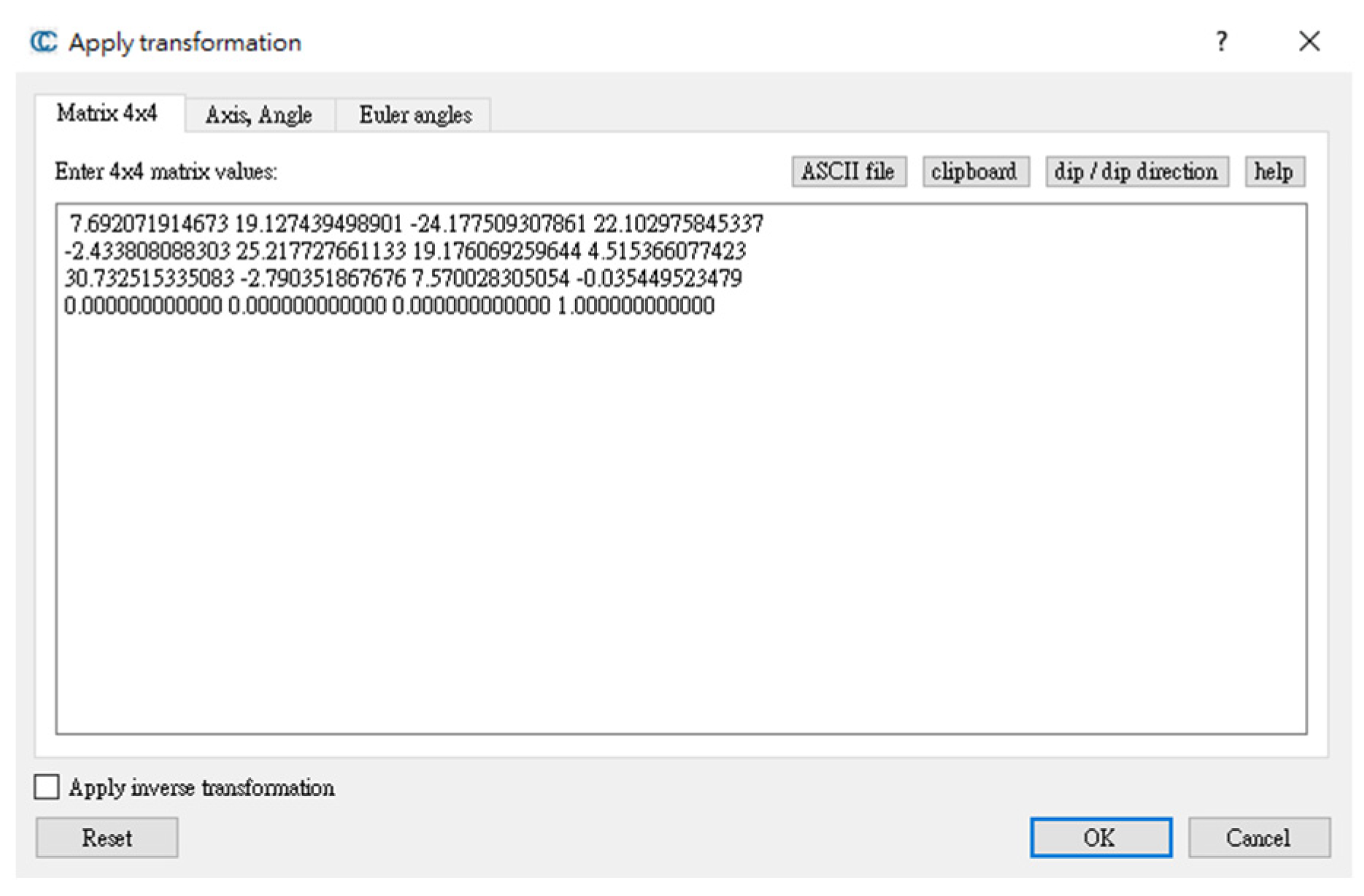The image size is (1364, 896).
Task: Click the CloudCompare logo in title bar
Action: (43, 42)
